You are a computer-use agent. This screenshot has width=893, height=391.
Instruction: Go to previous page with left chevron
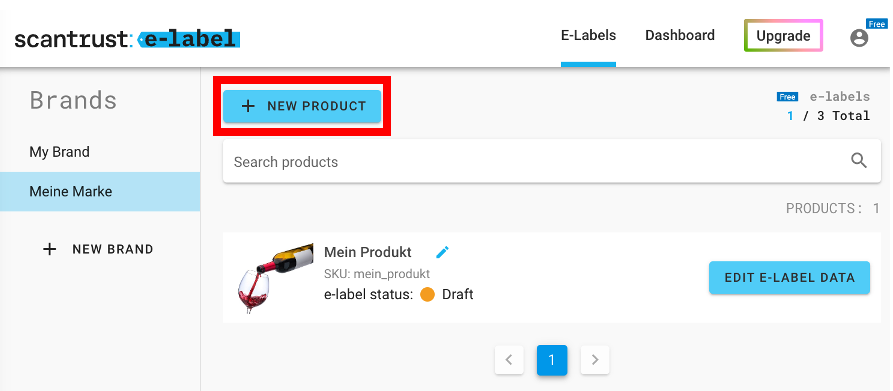tap(509, 360)
